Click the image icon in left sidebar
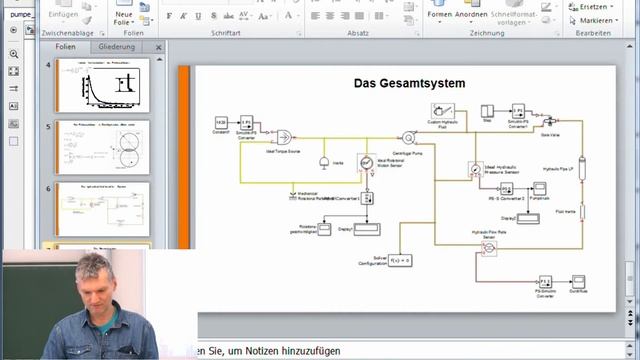 click(x=13, y=124)
